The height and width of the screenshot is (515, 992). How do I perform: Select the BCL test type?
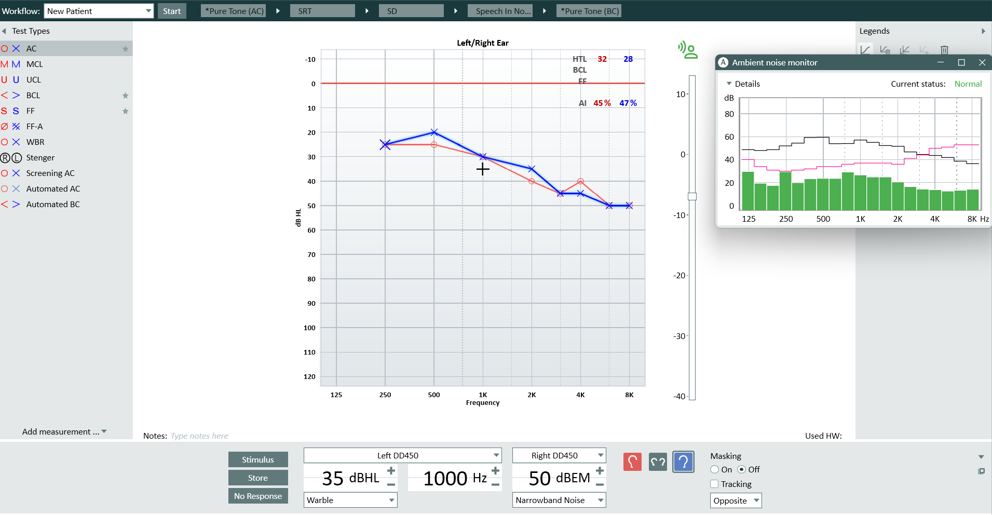click(x=66, y=96)
